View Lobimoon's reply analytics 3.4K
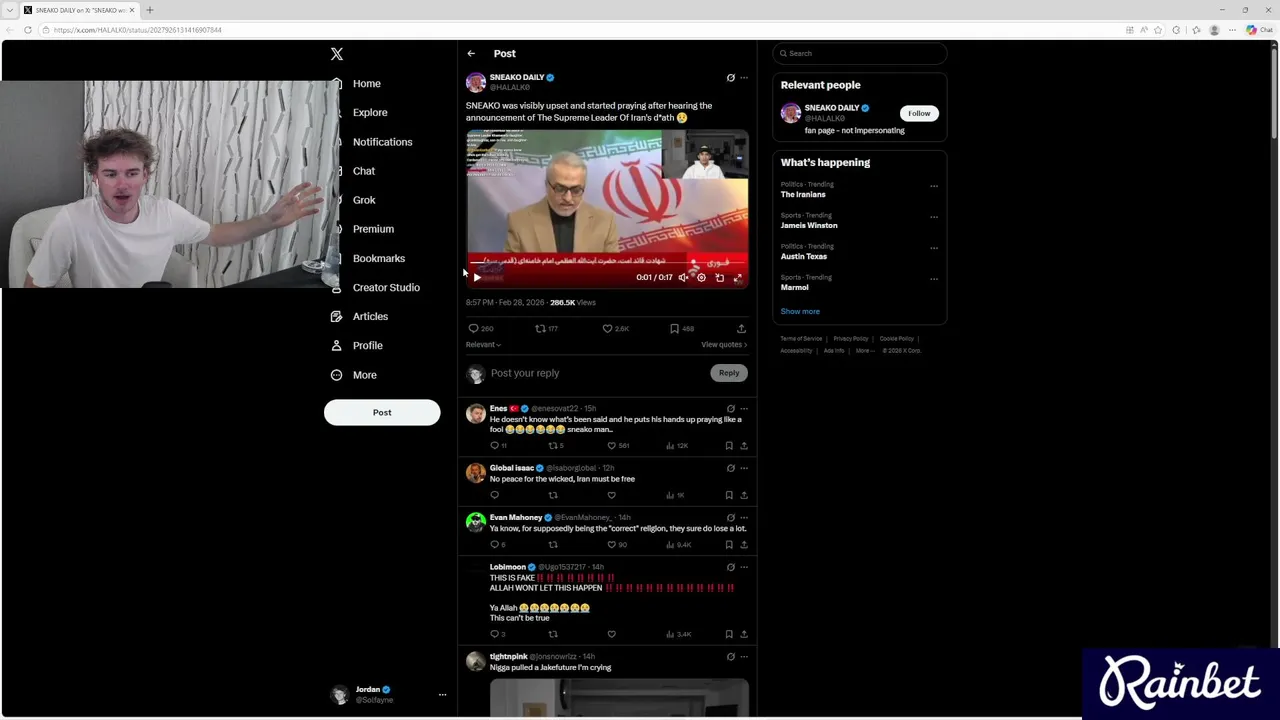Image resolution: width=1280 pixels, height=720 pixels. click(680, 634)
